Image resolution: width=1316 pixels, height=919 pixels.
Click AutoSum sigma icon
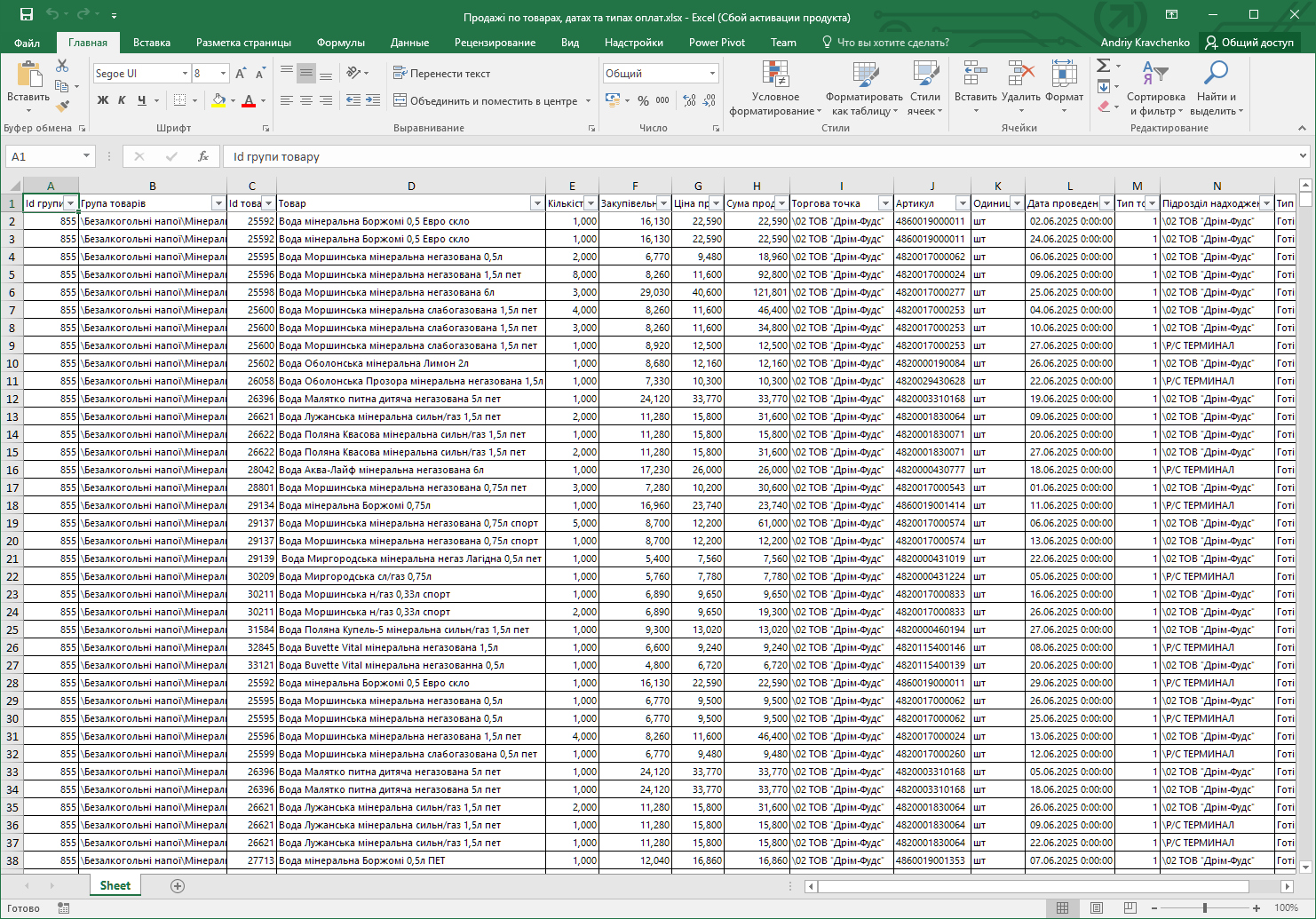[1103, 66]
